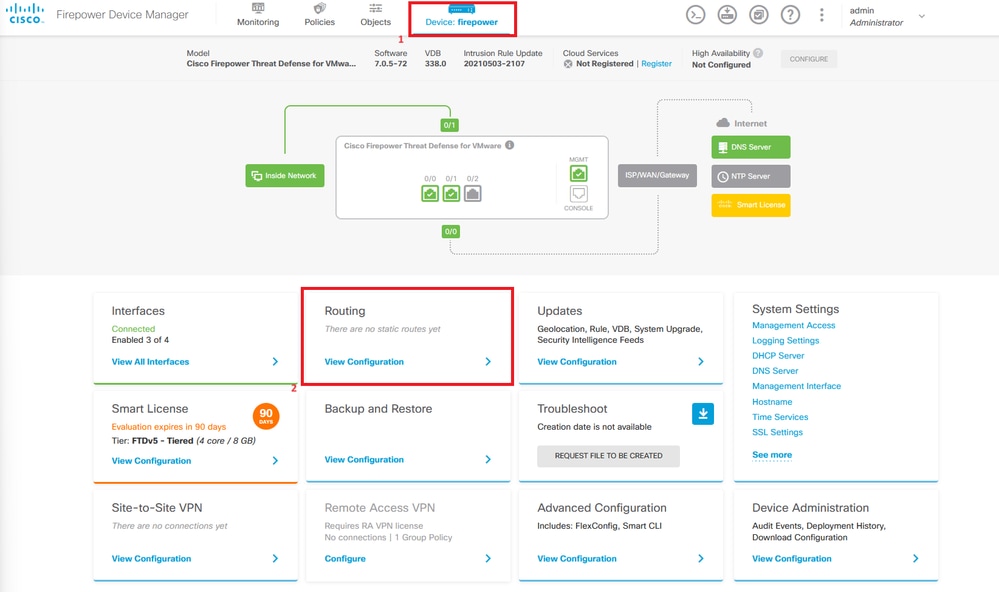Open Management Access settings link
The image size is (999, 592).
(x=793, y=325)
